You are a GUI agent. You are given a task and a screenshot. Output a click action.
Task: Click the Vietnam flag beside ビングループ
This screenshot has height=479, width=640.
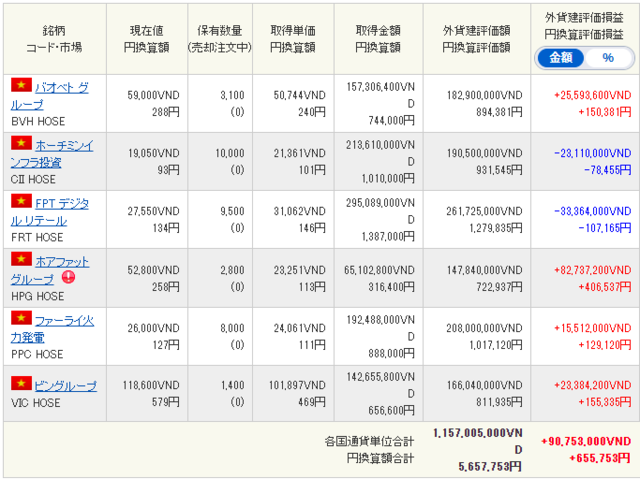pyautogui.click(x=21, y=384)
